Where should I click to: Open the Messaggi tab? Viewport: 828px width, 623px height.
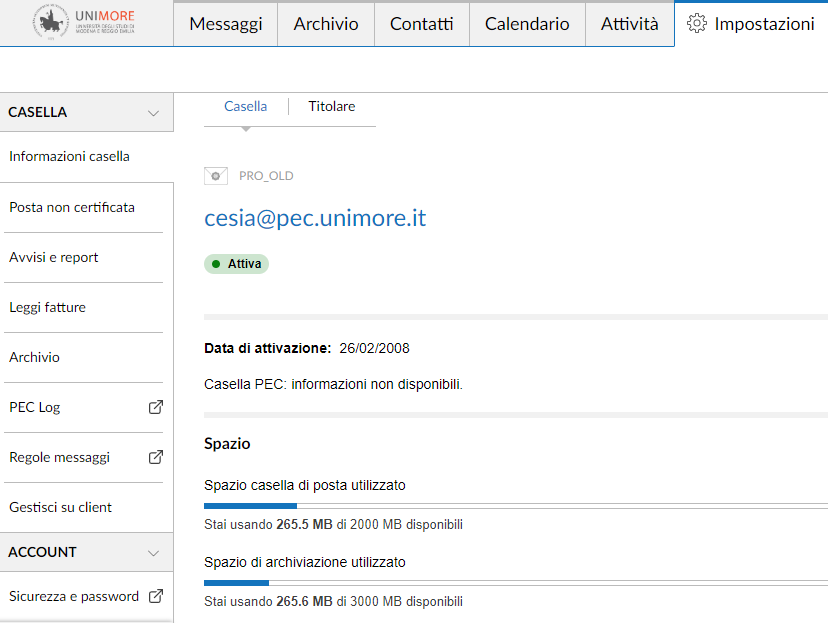(225, 24)
